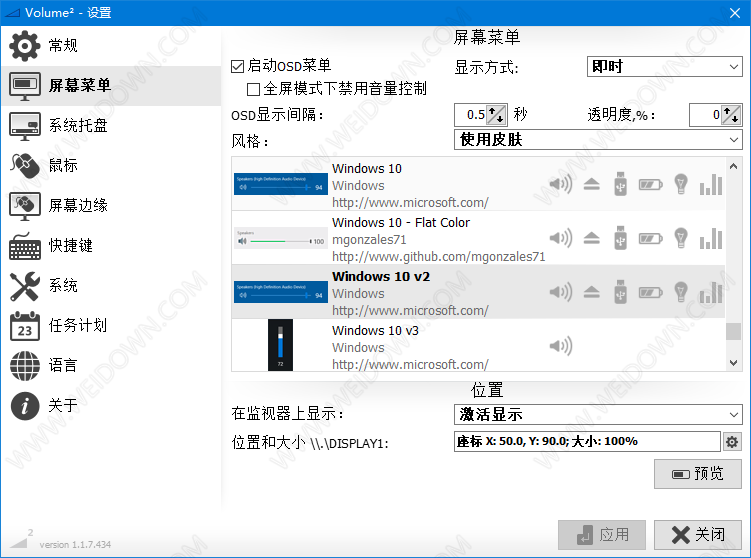Image resolution: width=751 pixels, height=558 pixels.
Task: Adjust the 透明度 stepper arrows
Action: click(x=731, y=115)
